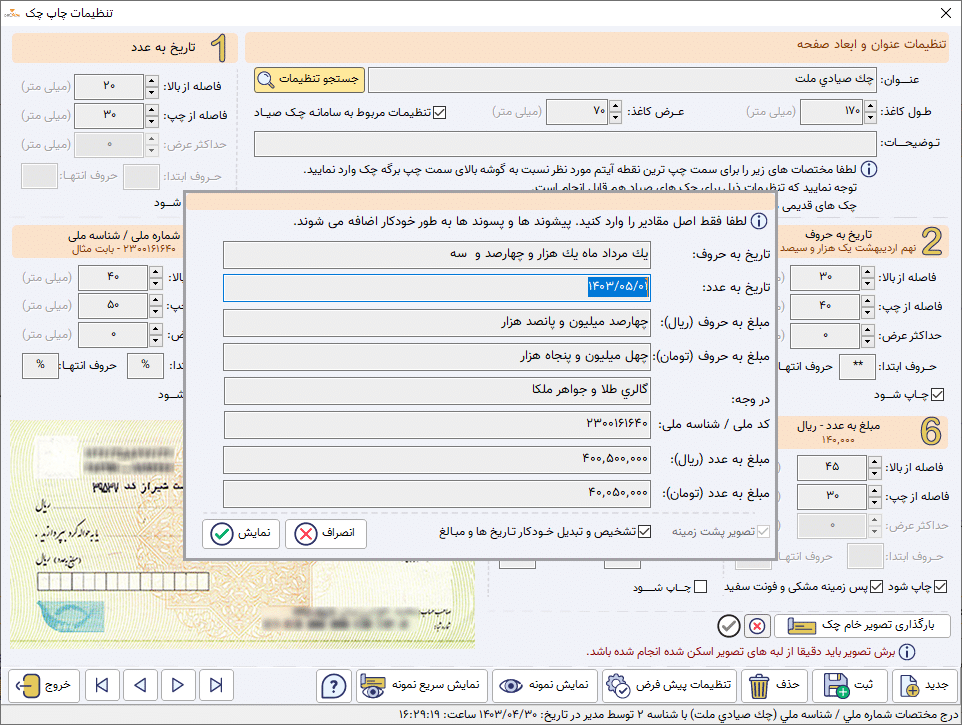Screen dimensions: 962x725
Task: Click the حذف delete button
Action: tap(774, 685)
